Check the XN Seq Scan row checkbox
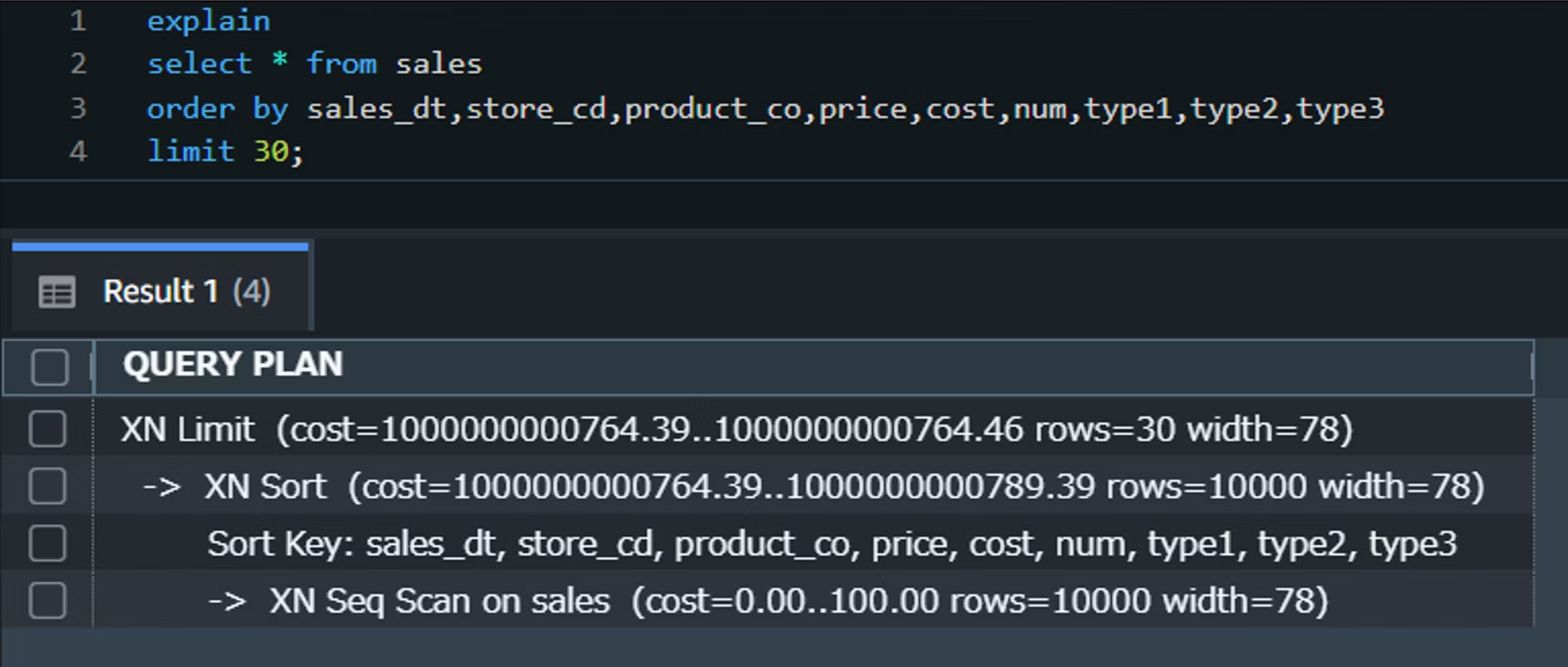The image size is (1568, 667). (47, 601)
